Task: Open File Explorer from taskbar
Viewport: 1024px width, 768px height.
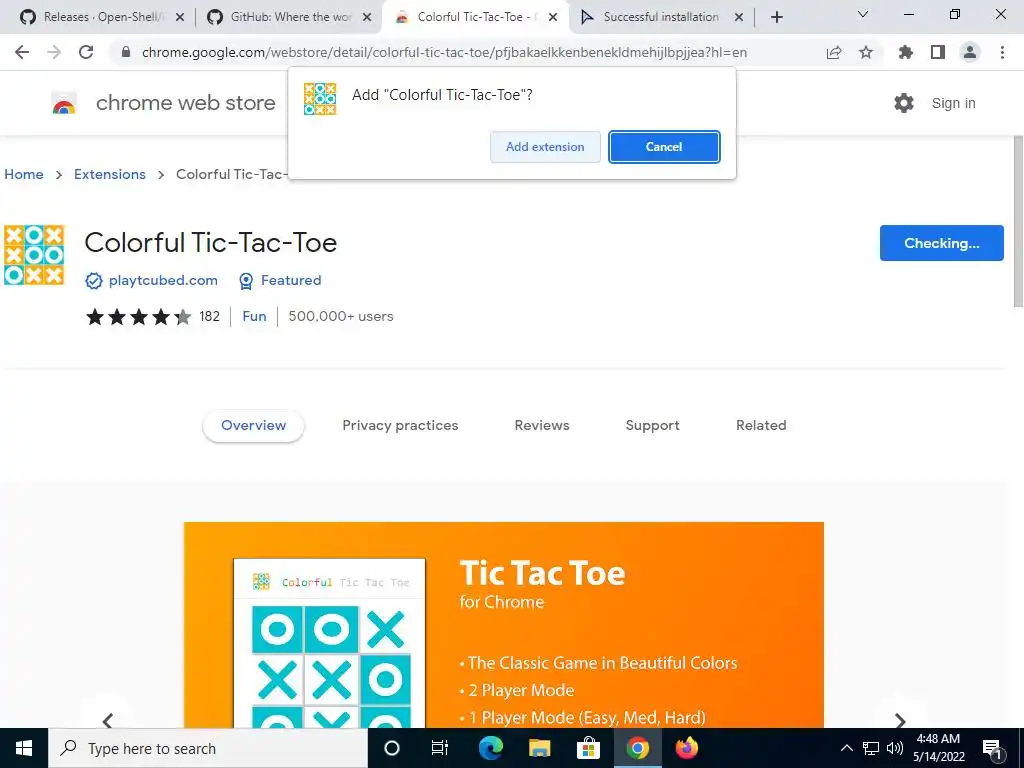Action: [x=539, y=748]
